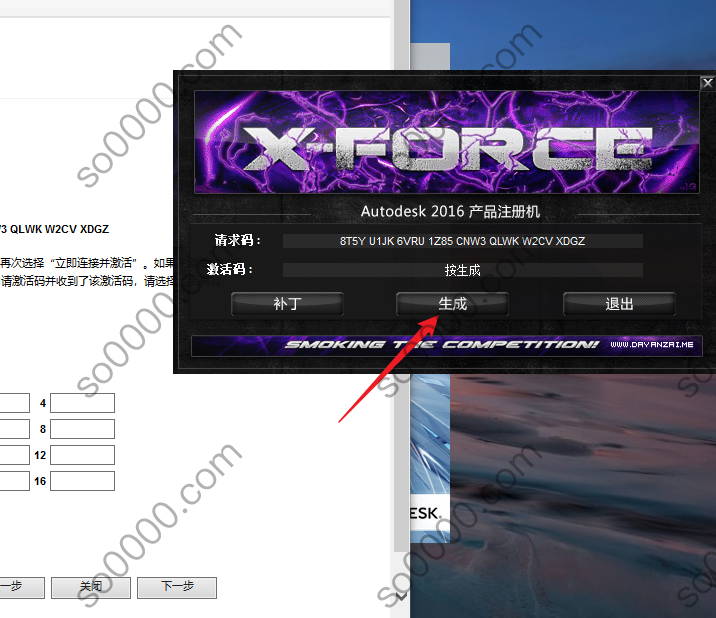Click the 补丁 button in X-Force window

tap(287, 304)
